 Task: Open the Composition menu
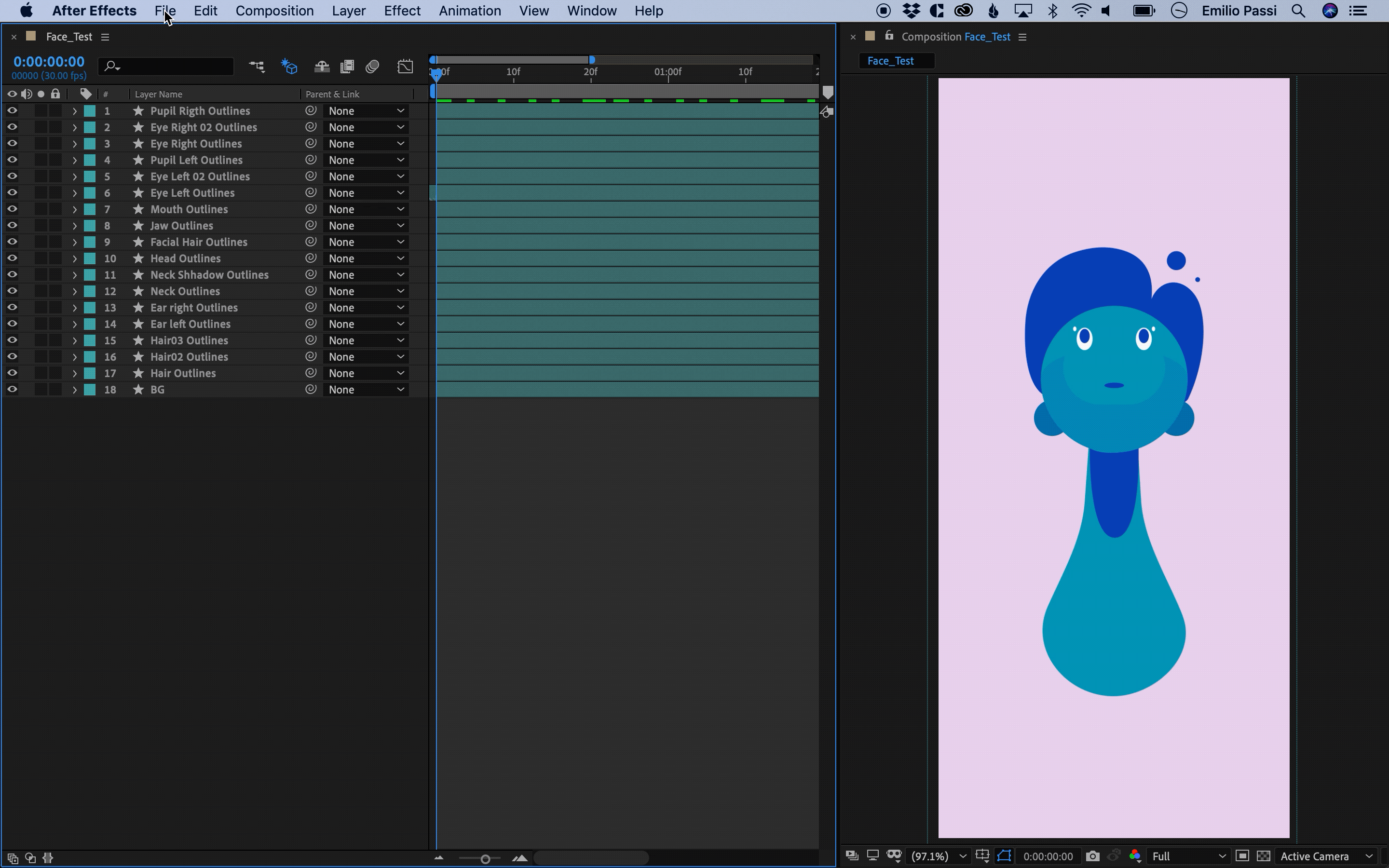[x=274, y=11]
